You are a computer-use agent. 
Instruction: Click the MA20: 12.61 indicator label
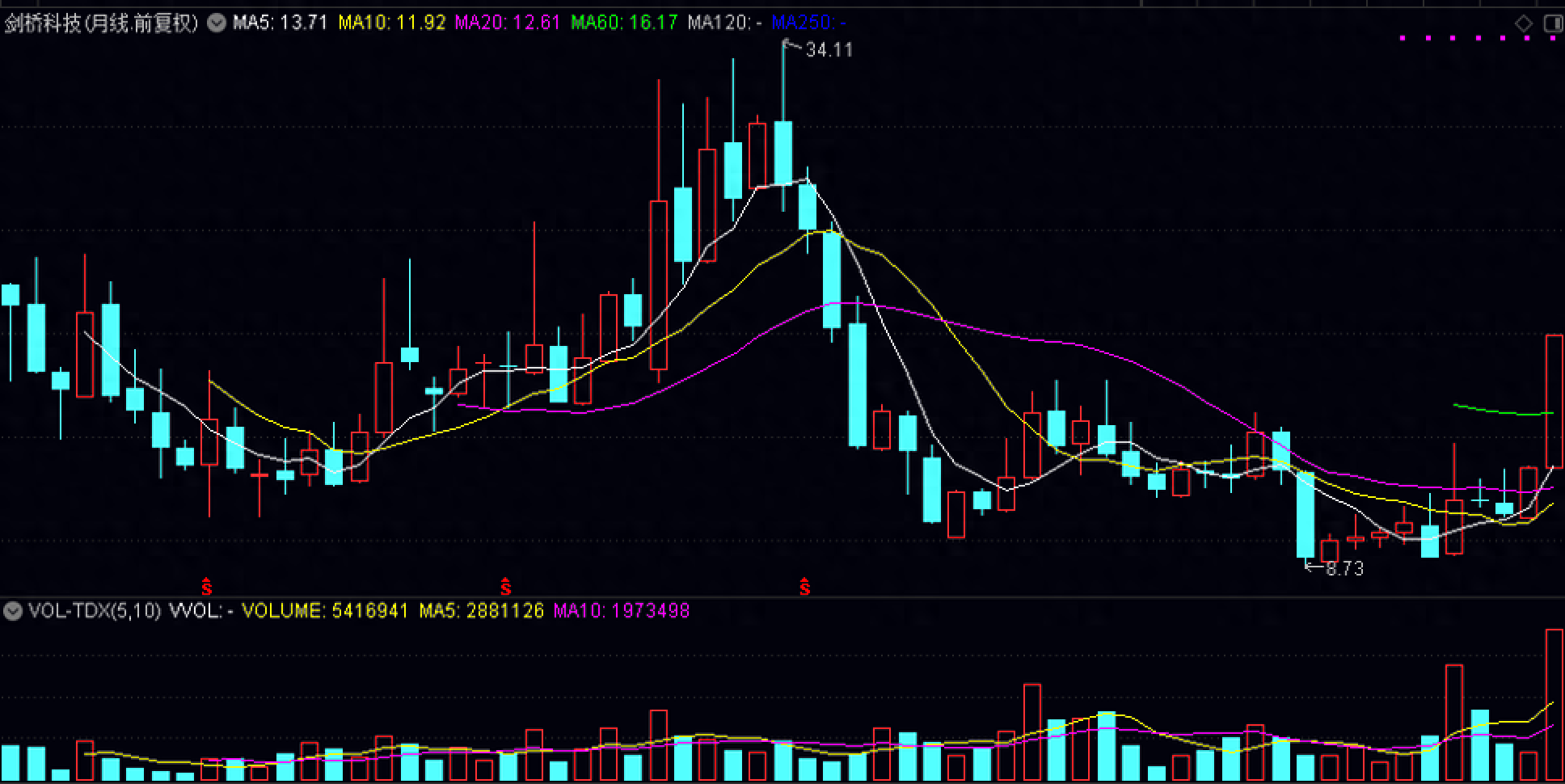508,23
